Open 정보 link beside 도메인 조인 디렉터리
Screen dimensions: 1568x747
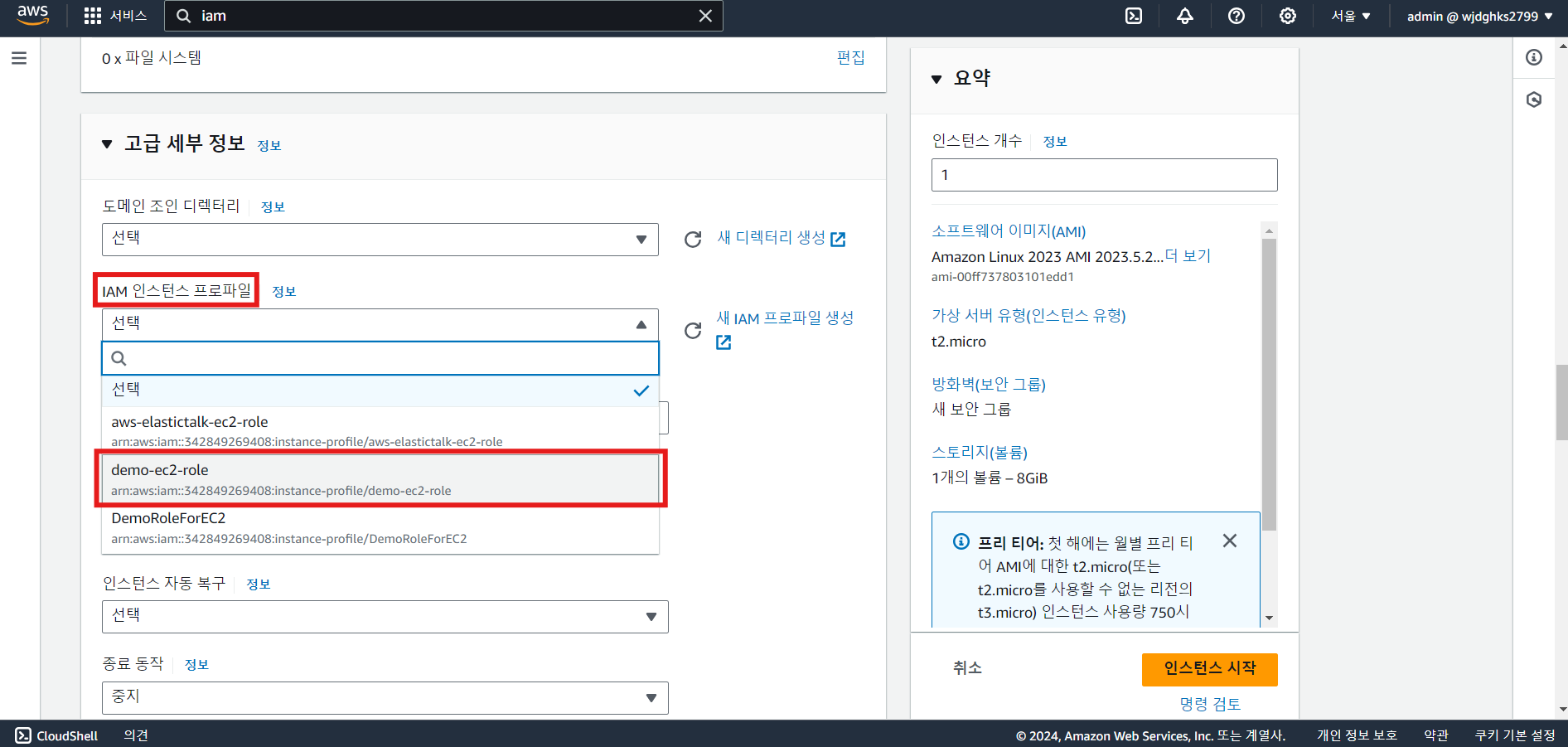coord(273,207)
